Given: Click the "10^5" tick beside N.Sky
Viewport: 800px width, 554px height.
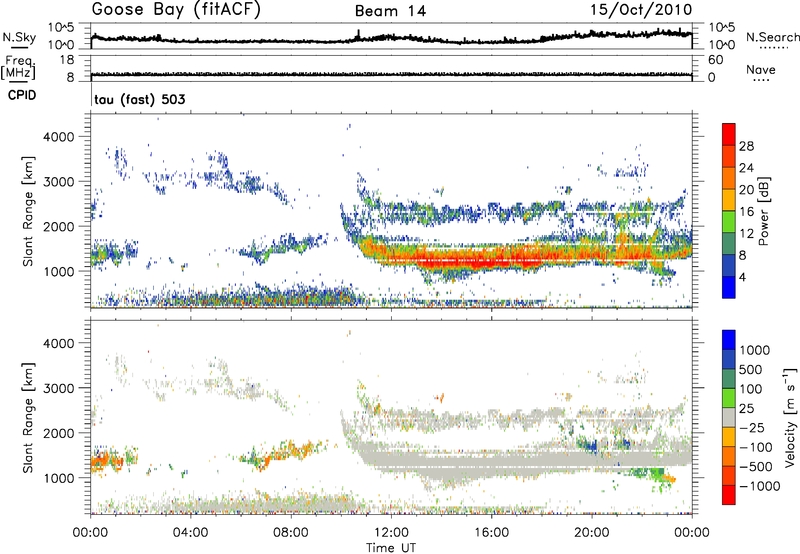Looking at the screenshot, I should [61, 28].
